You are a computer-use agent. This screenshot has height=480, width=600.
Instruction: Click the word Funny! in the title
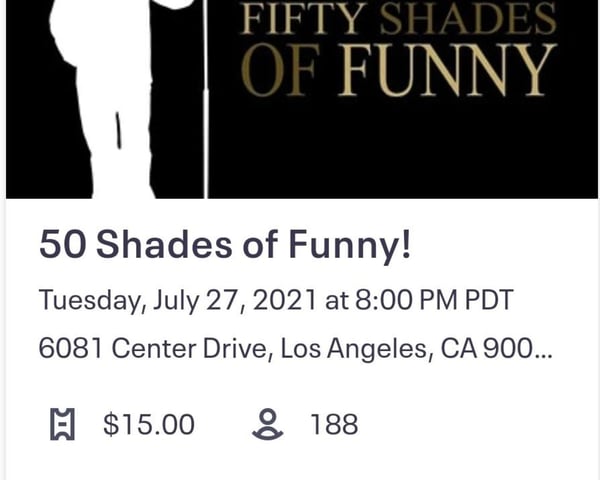click(349, 244)
